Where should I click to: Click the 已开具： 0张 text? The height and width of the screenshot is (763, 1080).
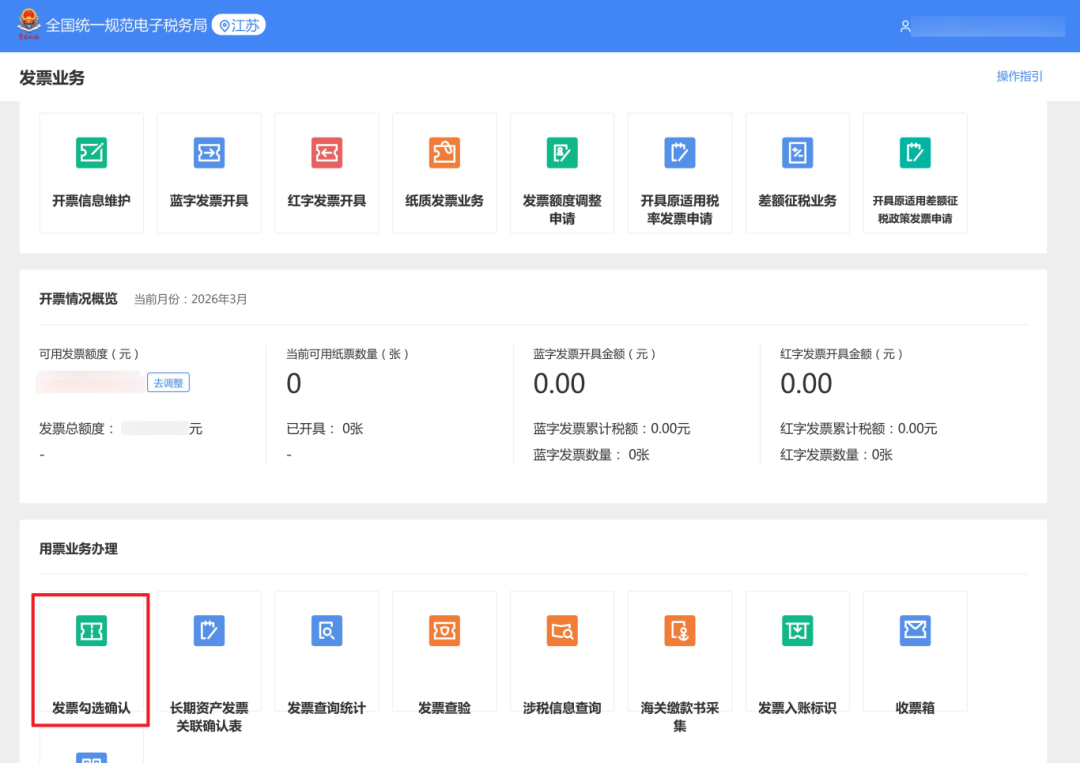click(324, 429)
